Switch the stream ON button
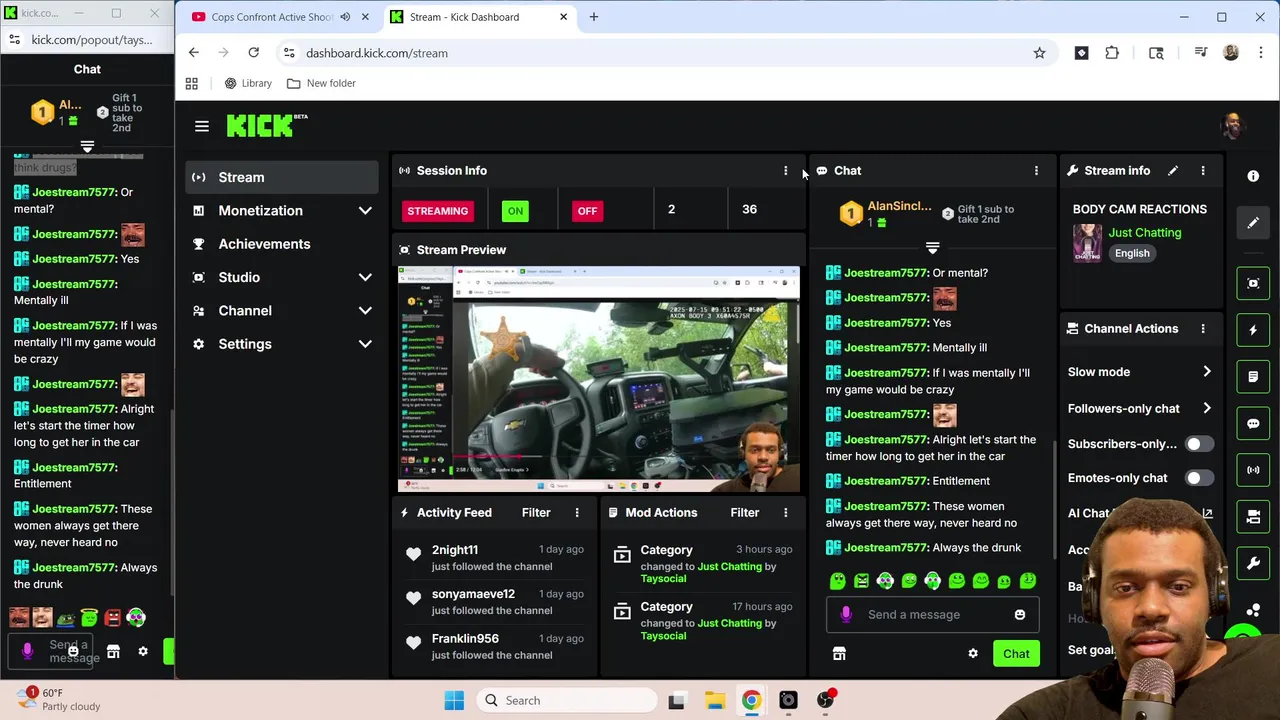 click(x=515, y=211)
